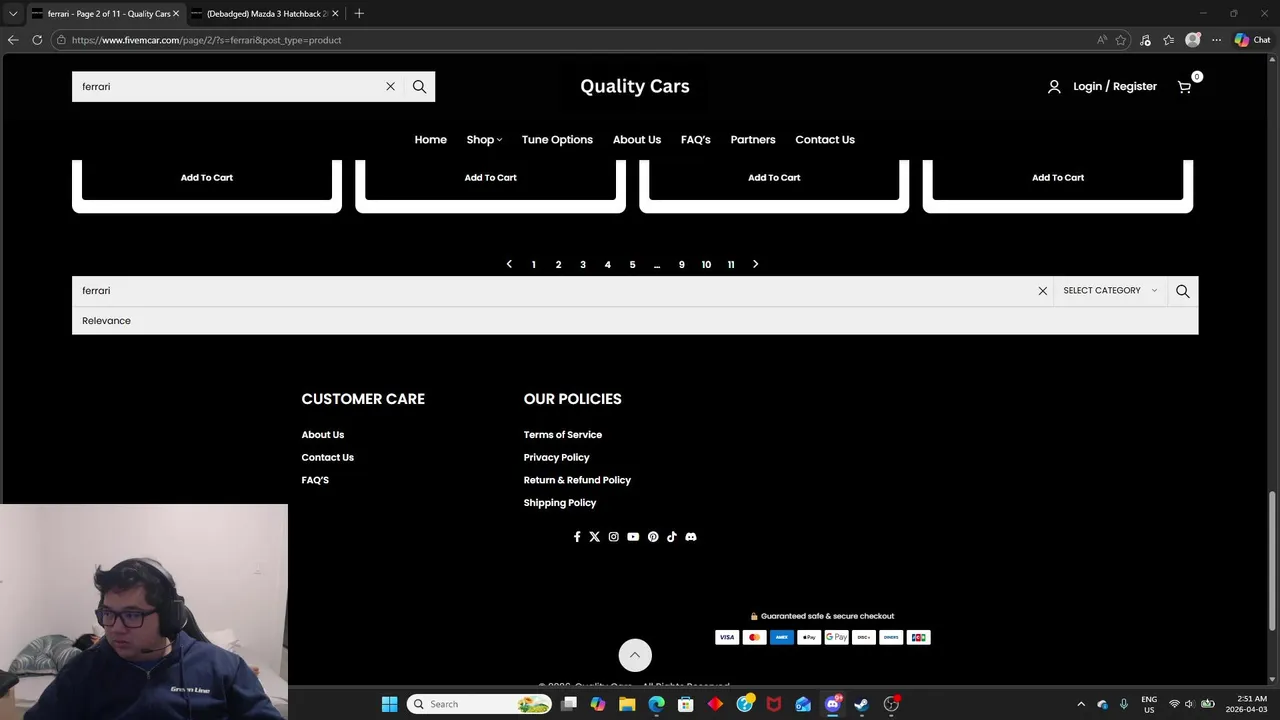Viewport: 1280px width, 720px height.
Task: Open the browser profile avatar
Action: tap(1192, 40)
